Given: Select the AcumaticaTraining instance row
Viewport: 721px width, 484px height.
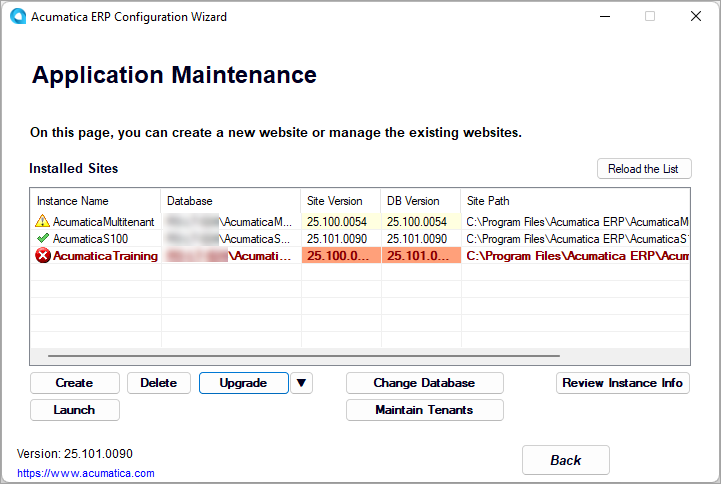Looking at the screenshot, I should coord(360,256).
